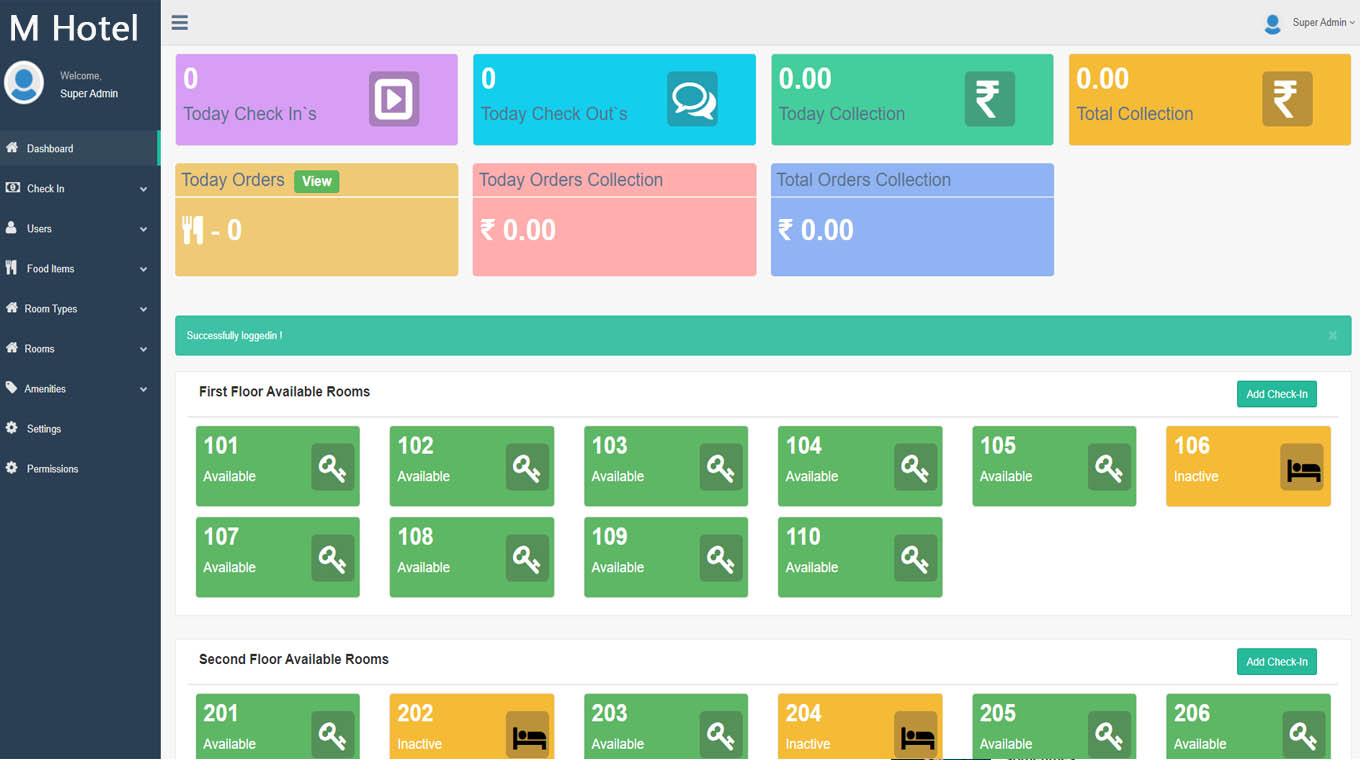Open the Users sidebar menu
The height and width of the screenshot is (760, 1360).
pyautogui.click(x=80, y=228)
